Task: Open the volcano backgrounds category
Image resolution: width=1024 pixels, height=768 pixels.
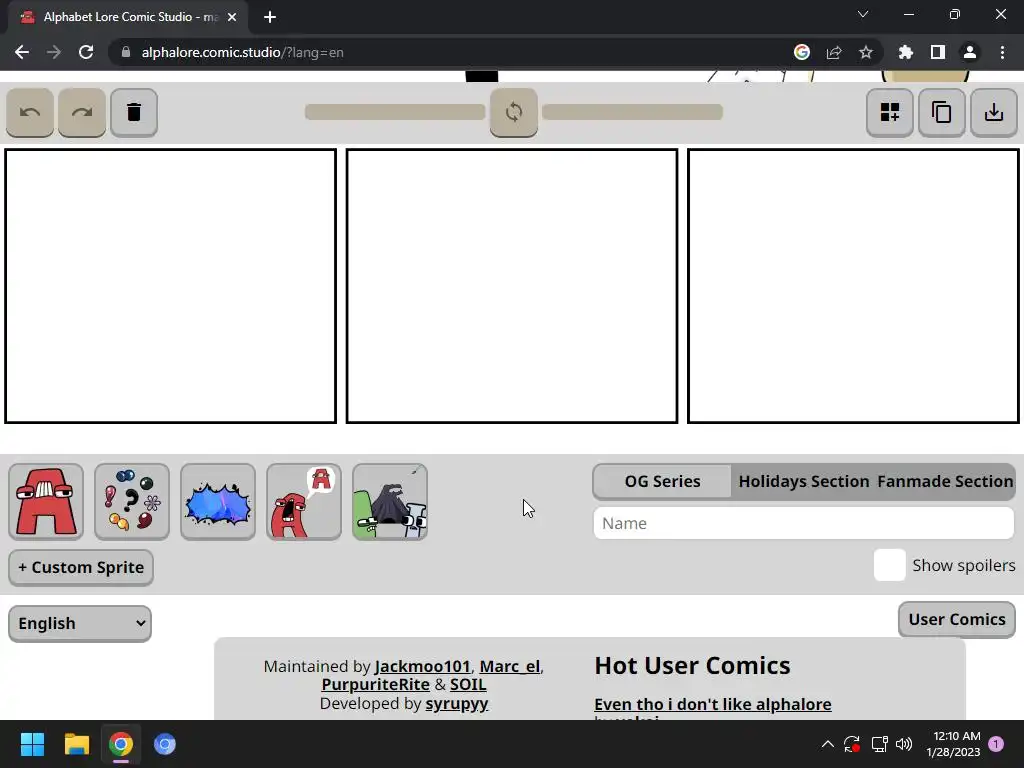Action: 390,502
